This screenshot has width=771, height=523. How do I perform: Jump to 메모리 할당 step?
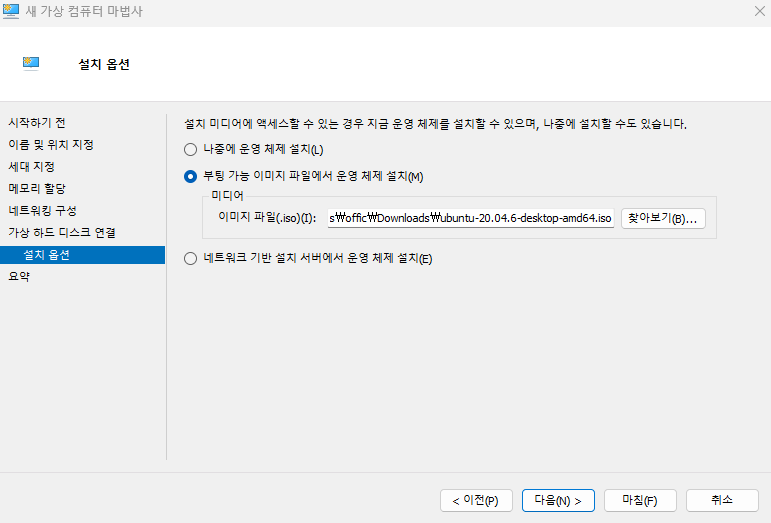[x=37, y=189]
